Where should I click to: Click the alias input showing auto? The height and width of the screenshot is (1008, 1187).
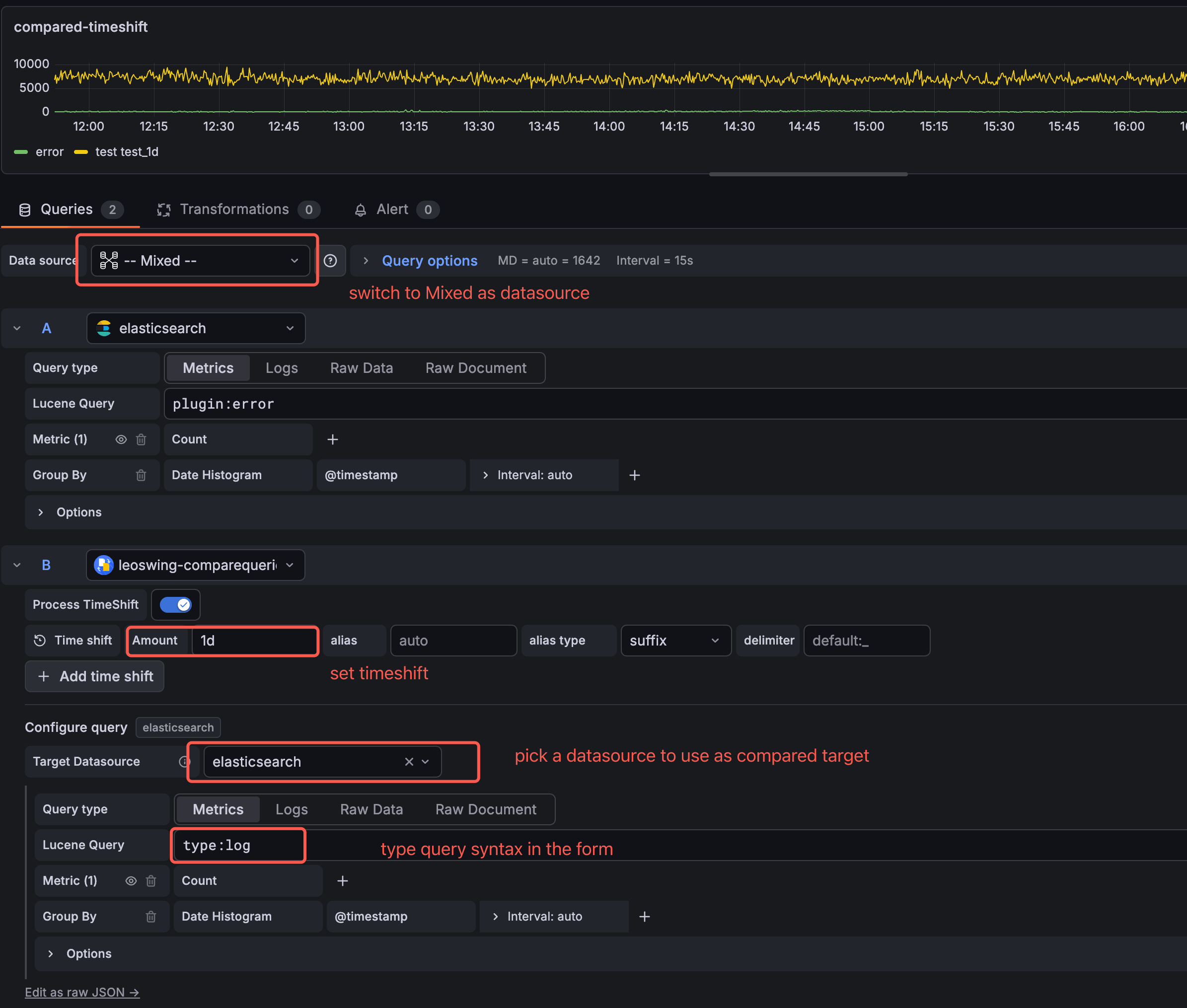(x=453, y=641)
